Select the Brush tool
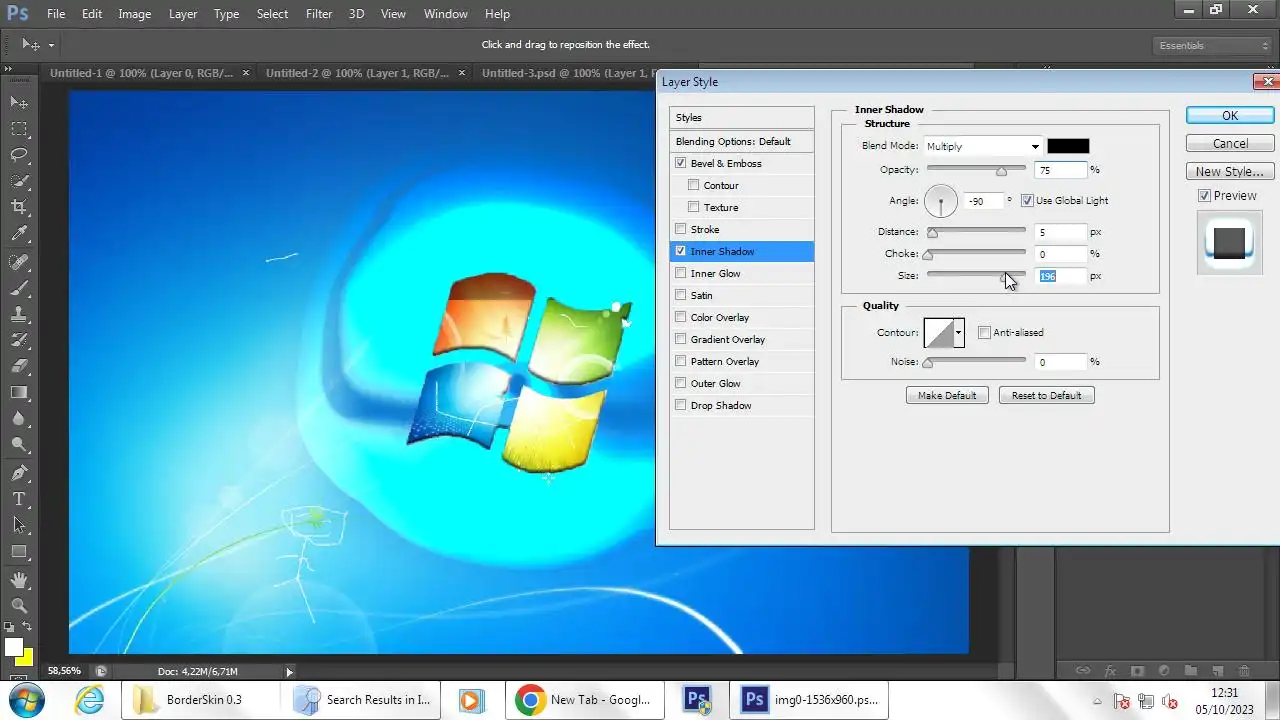Viewport: 1280px width, 720px height. coord(19,287)
